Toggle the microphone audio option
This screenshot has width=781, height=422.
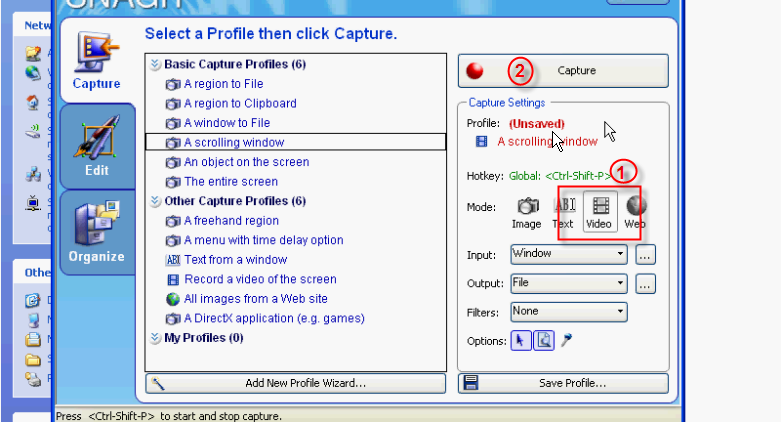(566, 340)
